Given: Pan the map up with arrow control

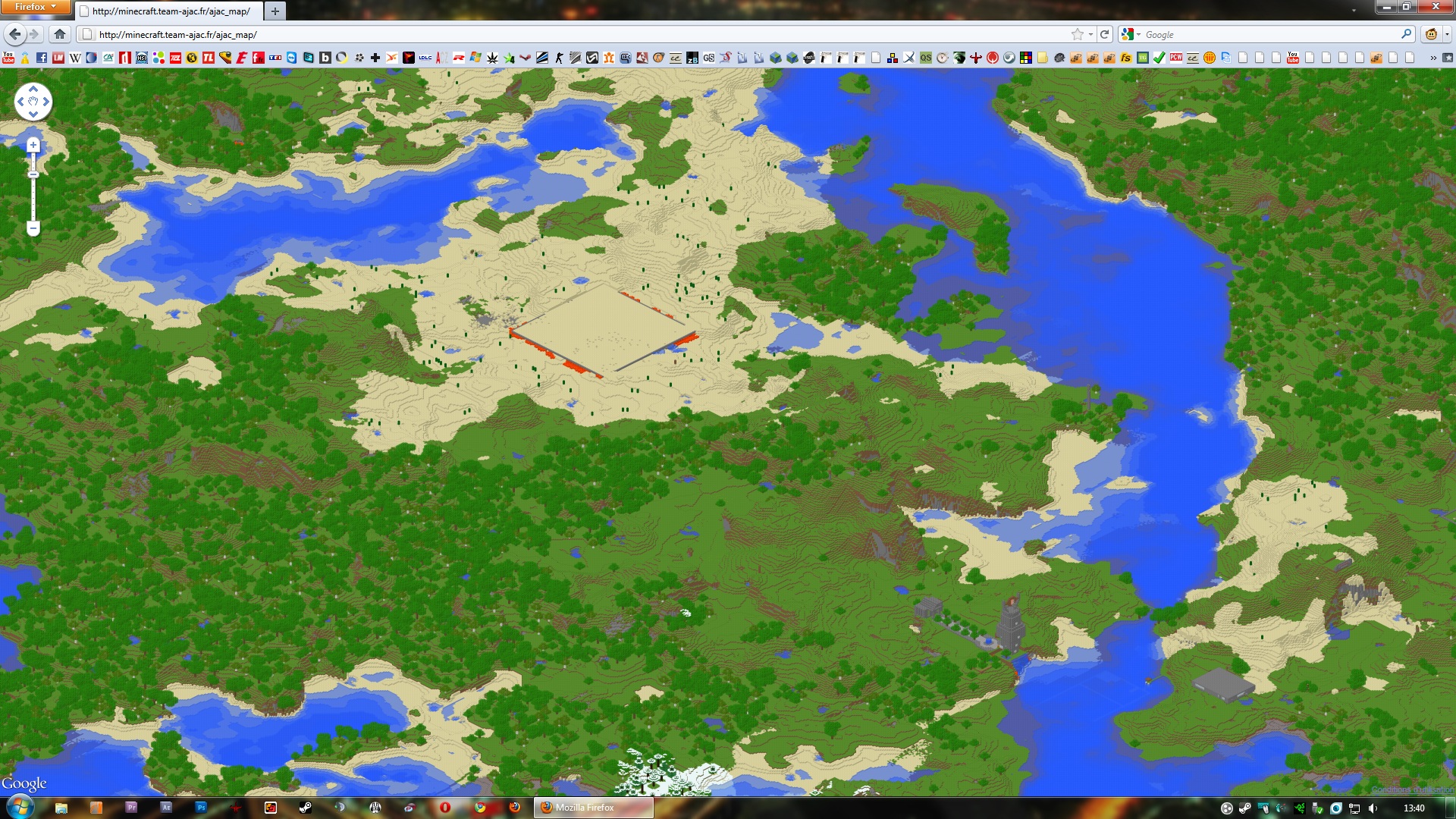Looking at the screenshot, I should 33,89.
